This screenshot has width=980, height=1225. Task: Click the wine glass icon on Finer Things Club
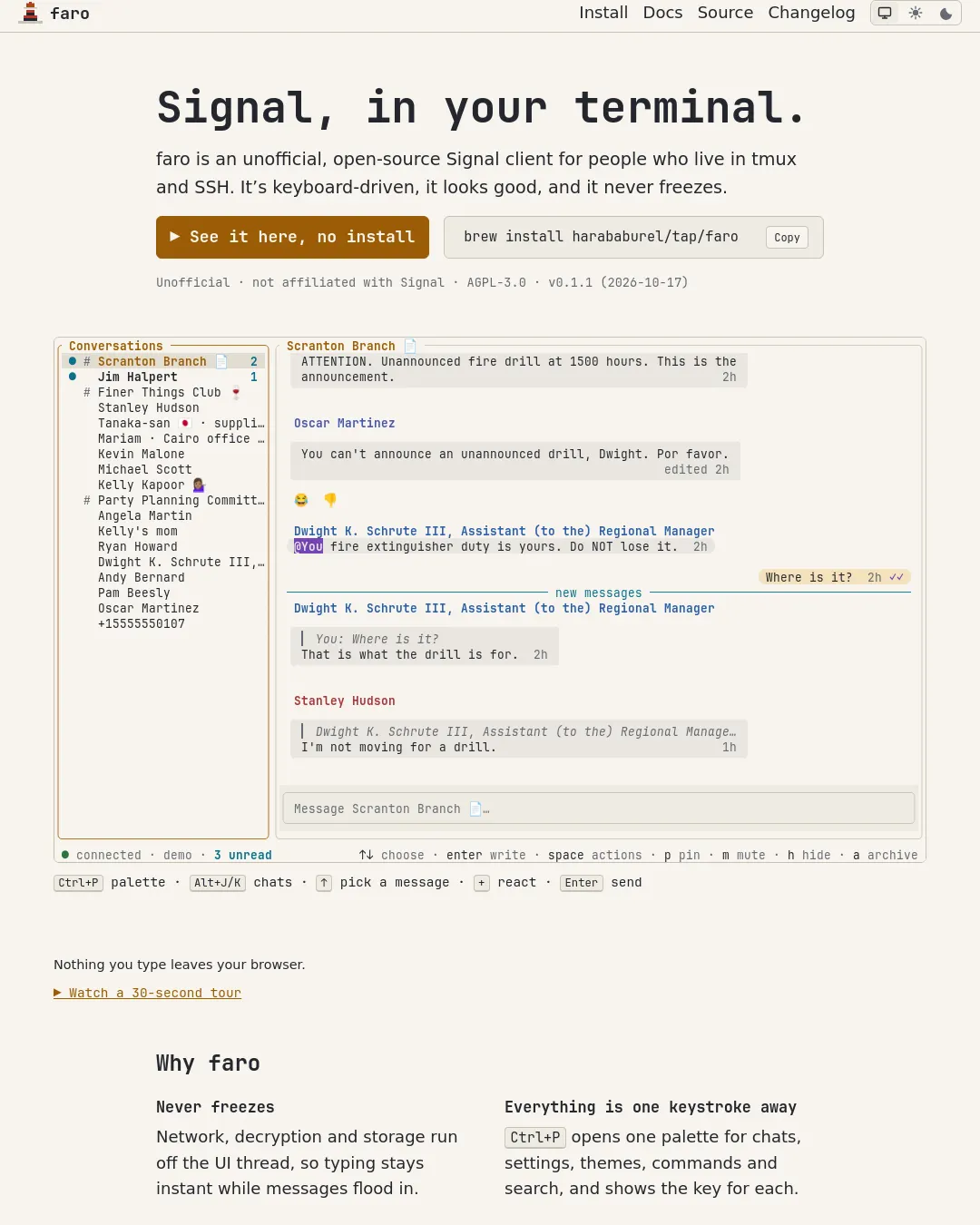(236, 392)
